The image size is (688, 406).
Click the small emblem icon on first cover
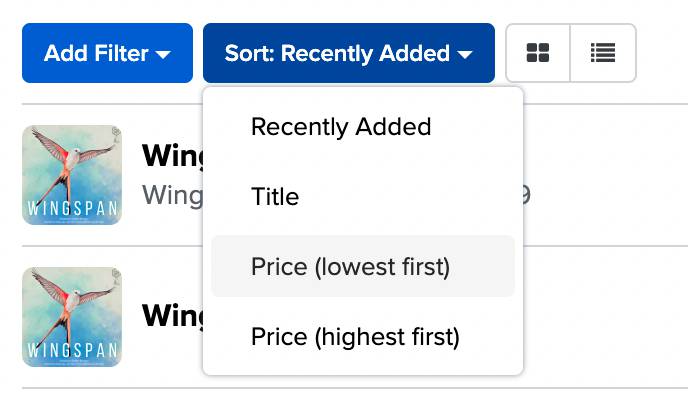tap(116, 134)
